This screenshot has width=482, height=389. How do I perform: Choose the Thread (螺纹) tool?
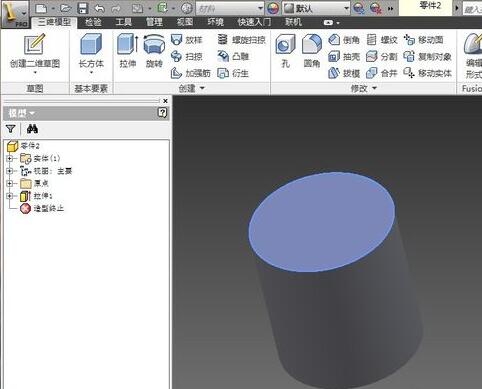click(x=382, y=40)
